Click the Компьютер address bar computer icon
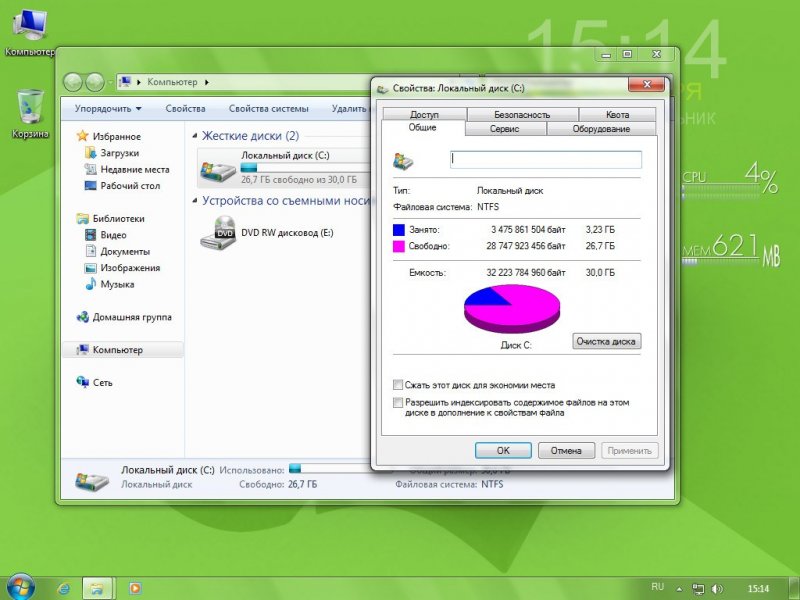Screen dimensions: 800x600 tap(125, 82)
